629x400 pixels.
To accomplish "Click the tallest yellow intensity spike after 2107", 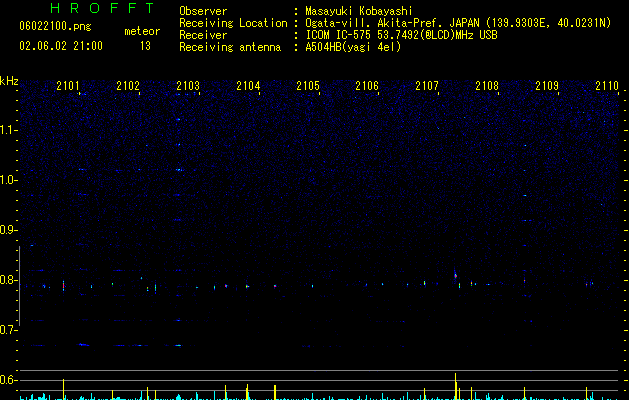I will pos(455,386).
